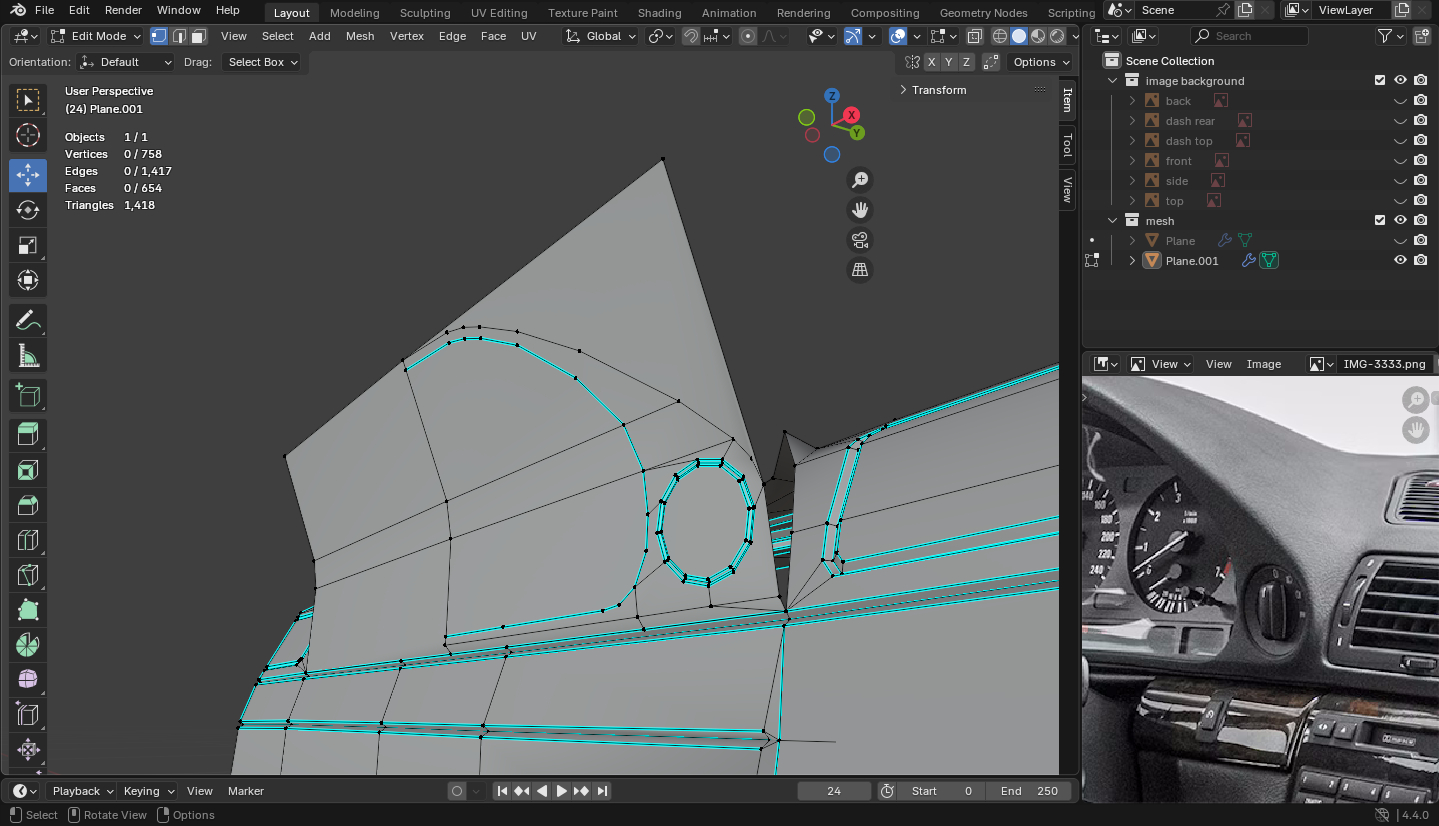Screen dimensions: 1439x826
Task: Expand the Plane.001 object tree
Action: pyautogui.click(x=1132, y=260)
